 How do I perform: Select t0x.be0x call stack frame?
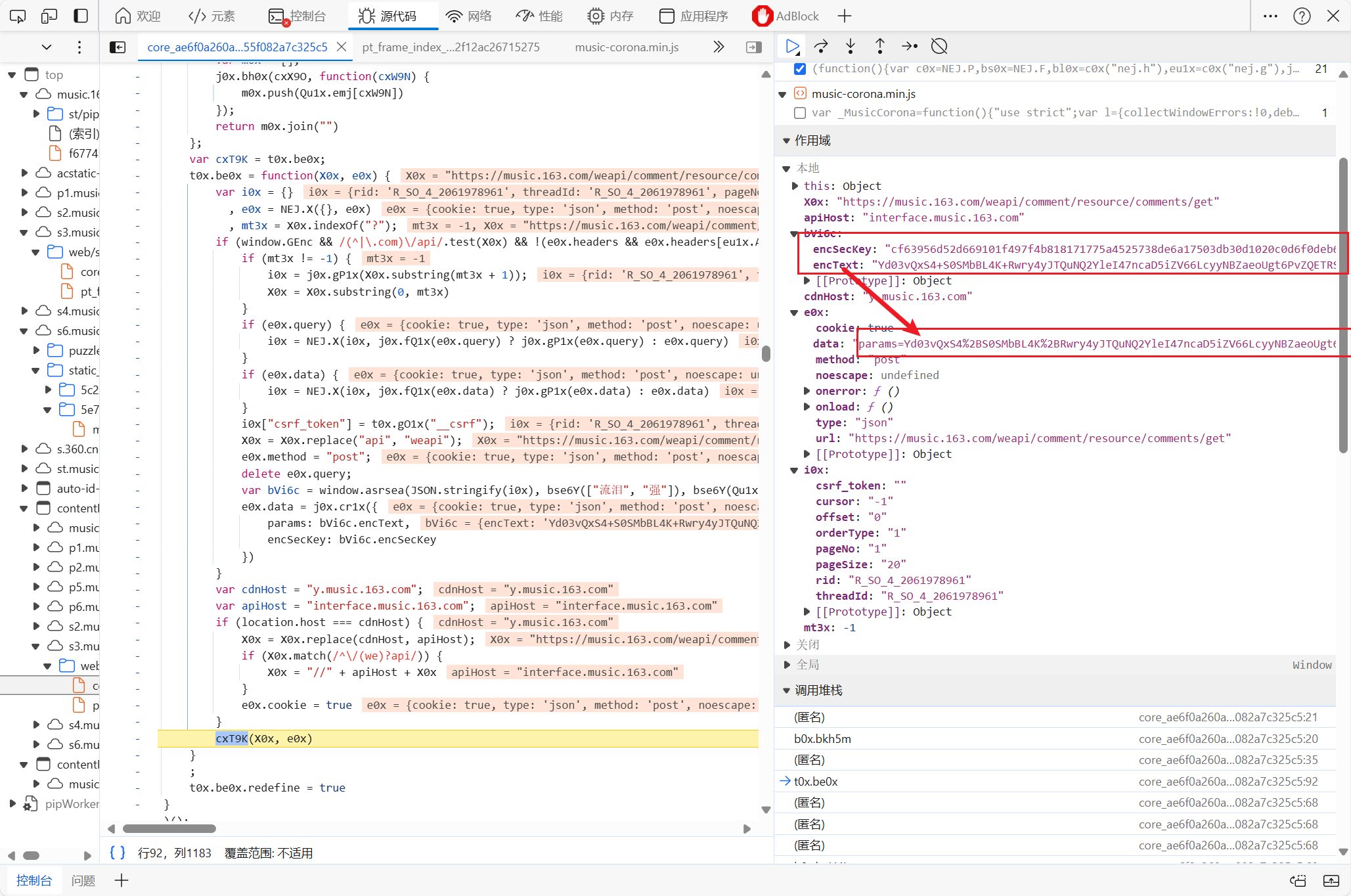point(1055,781)
